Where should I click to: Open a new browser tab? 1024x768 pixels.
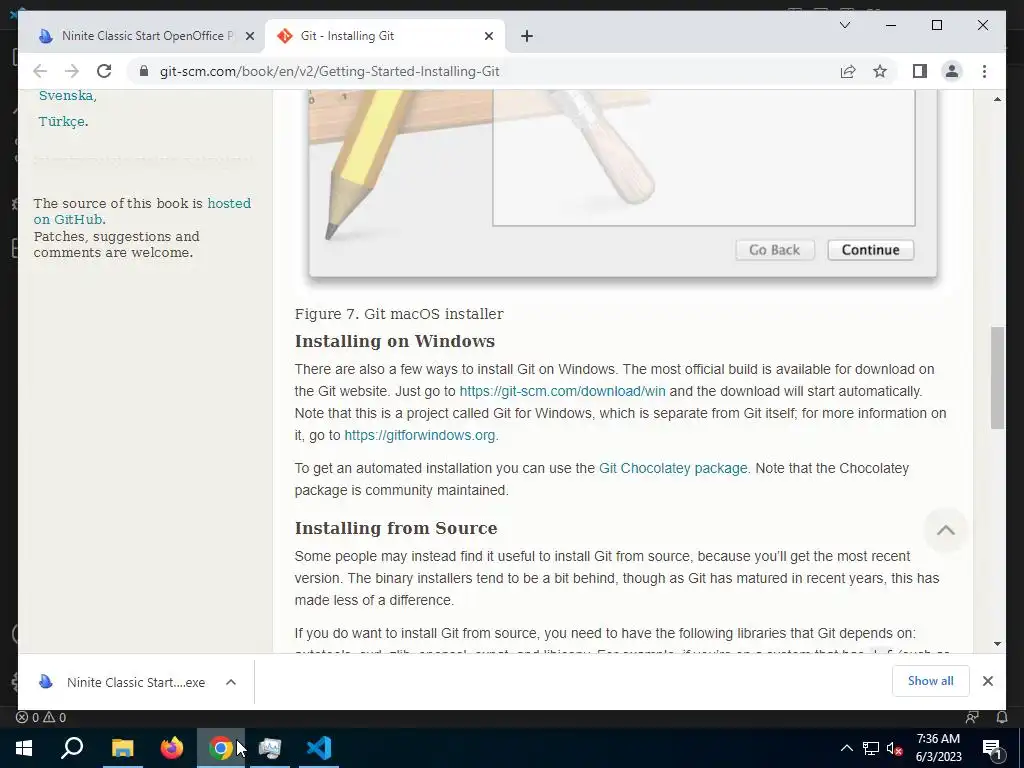pos(527,37)
